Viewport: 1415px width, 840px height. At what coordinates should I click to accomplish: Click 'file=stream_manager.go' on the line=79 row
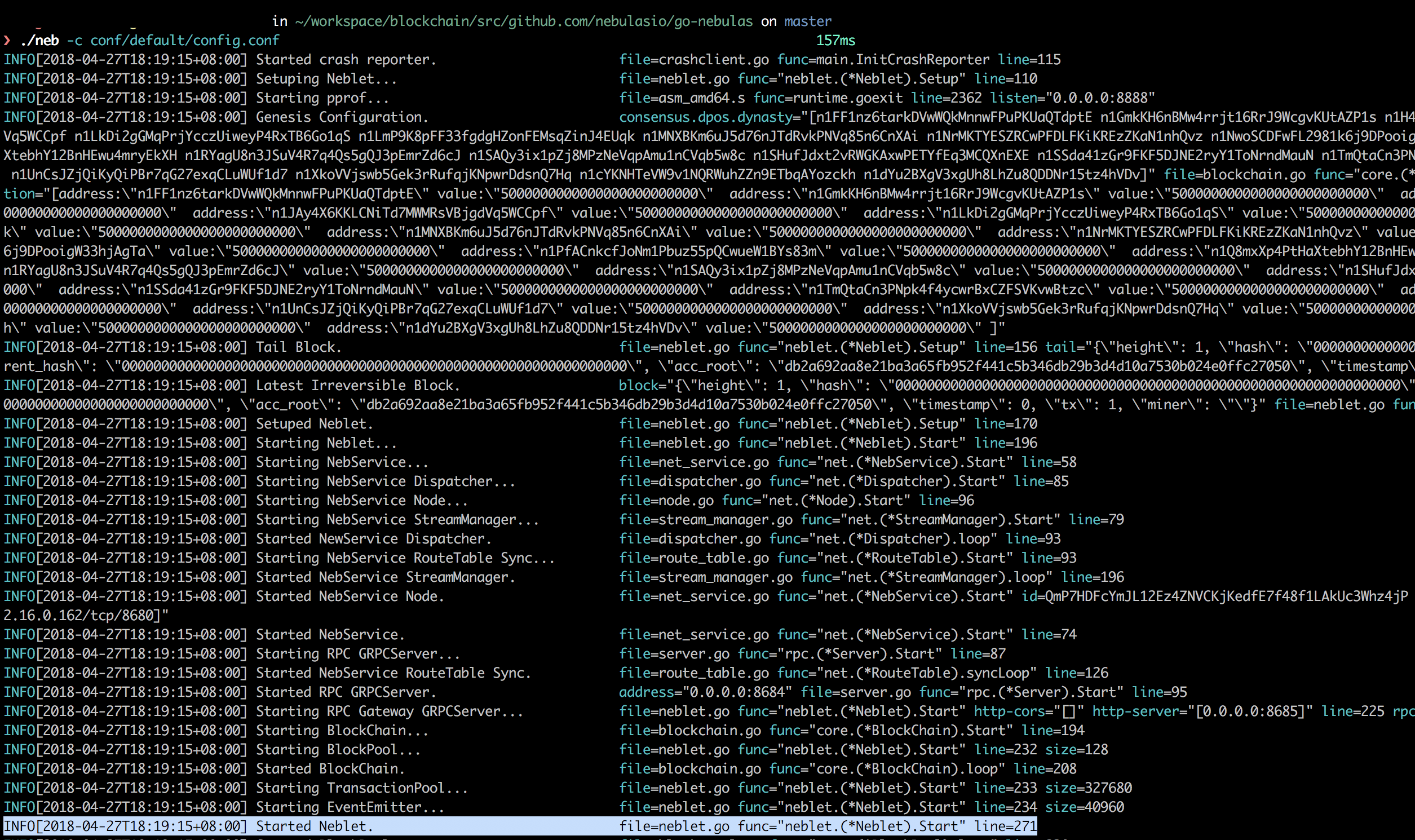pos(706,520)
